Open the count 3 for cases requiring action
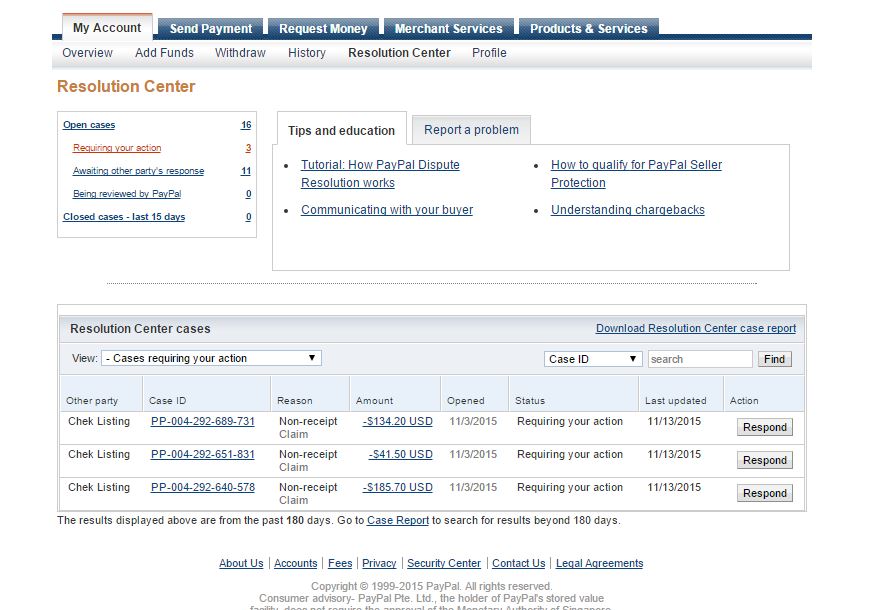 pos(248,148)
